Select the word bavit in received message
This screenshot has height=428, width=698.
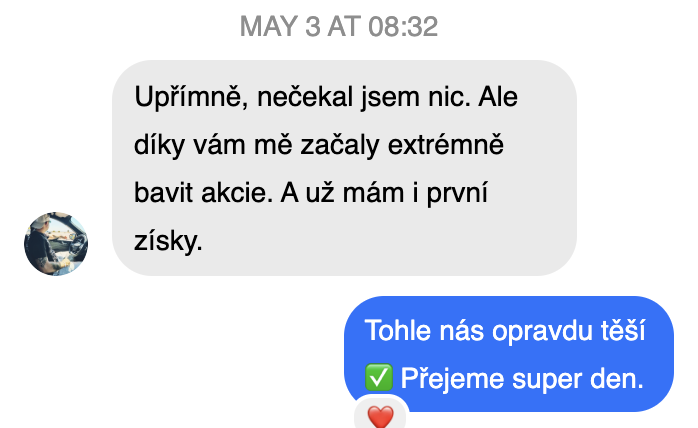click(x=163, y=193)
